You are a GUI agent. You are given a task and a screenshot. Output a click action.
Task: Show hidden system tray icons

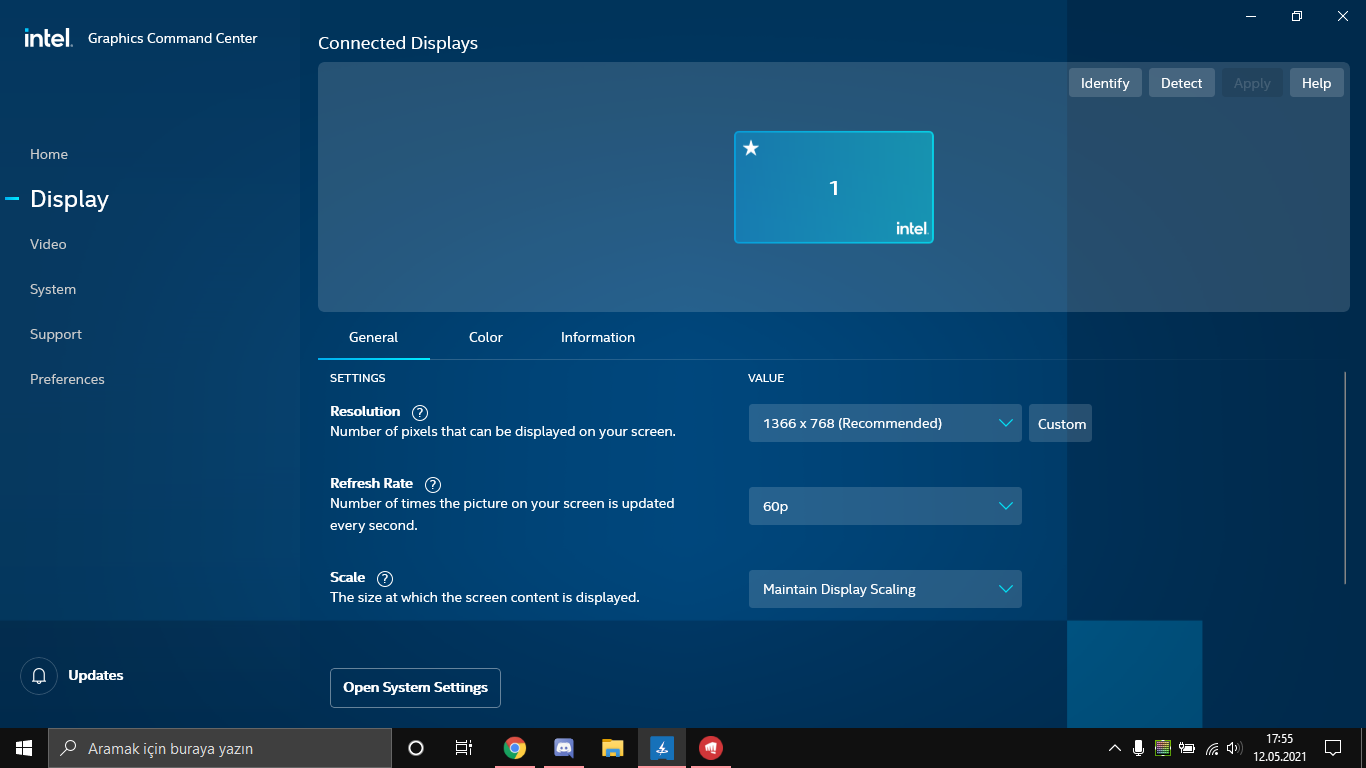[x=1115, y=748]
